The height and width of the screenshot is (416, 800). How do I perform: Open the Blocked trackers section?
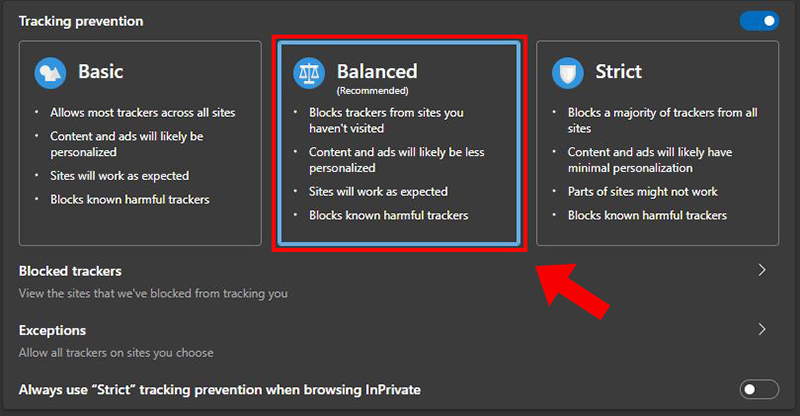[393, 282]
